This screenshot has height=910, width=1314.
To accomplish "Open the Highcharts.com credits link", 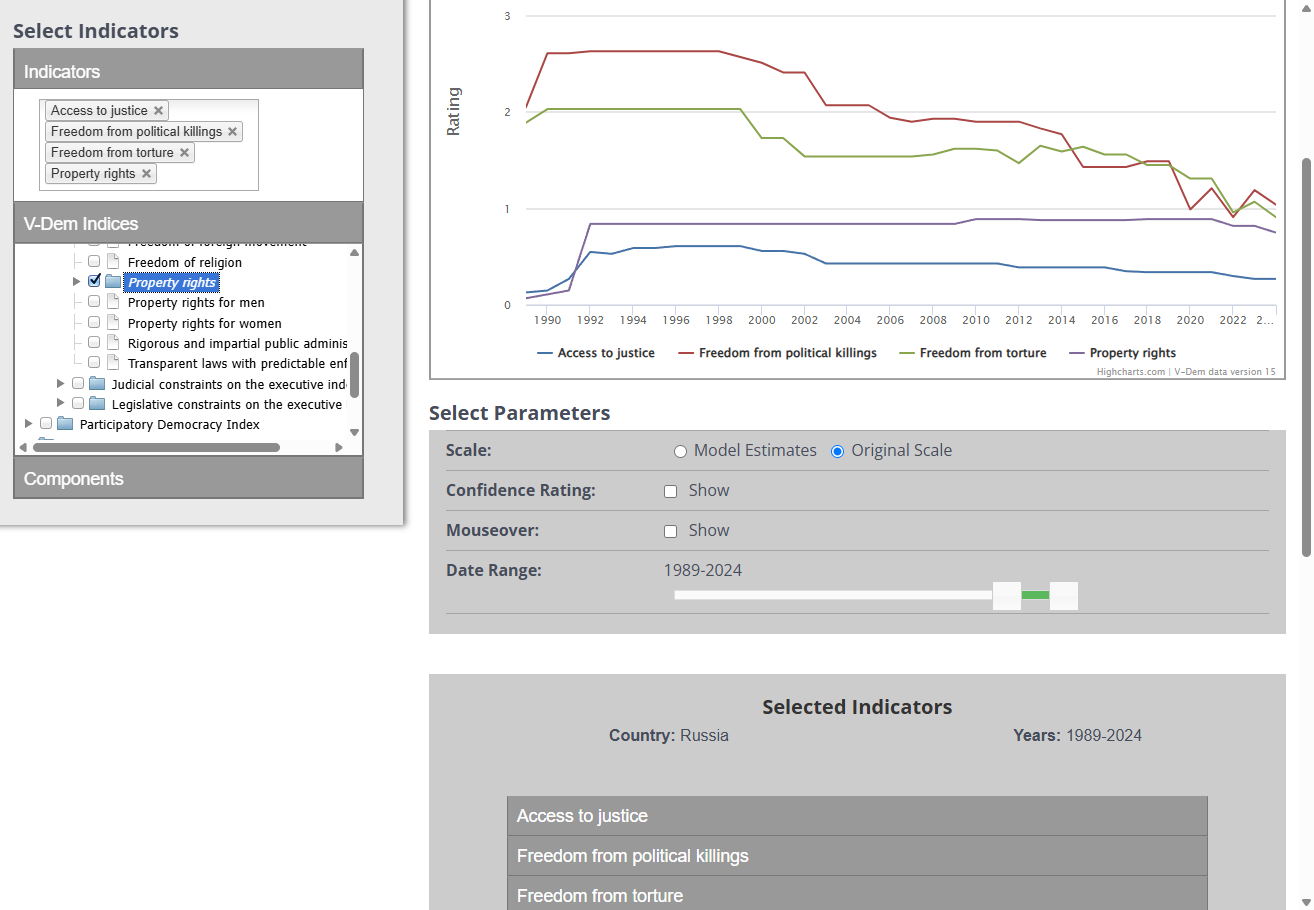I will point(1131,372).
